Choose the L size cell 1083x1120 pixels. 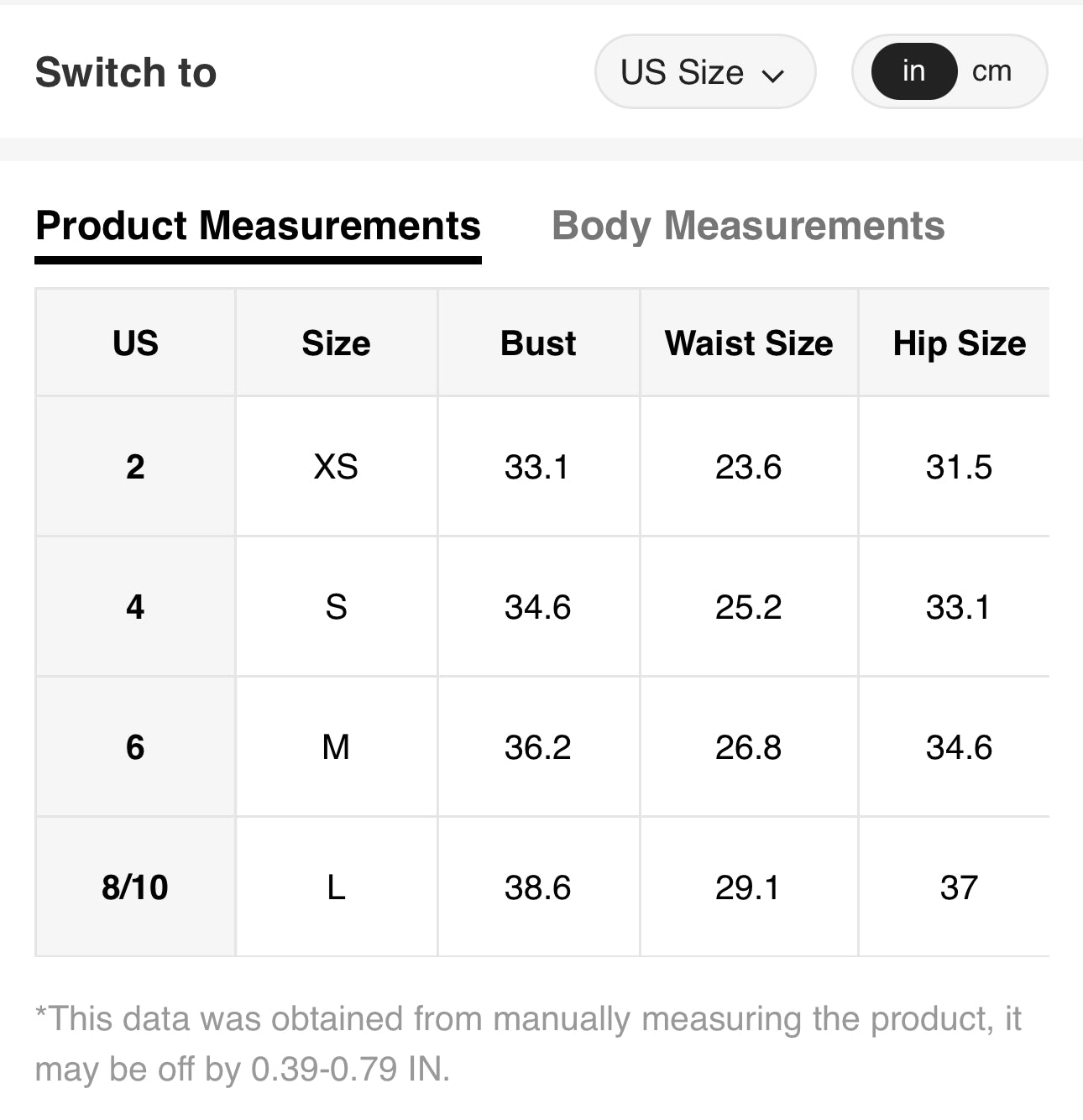tap(336, 887)
